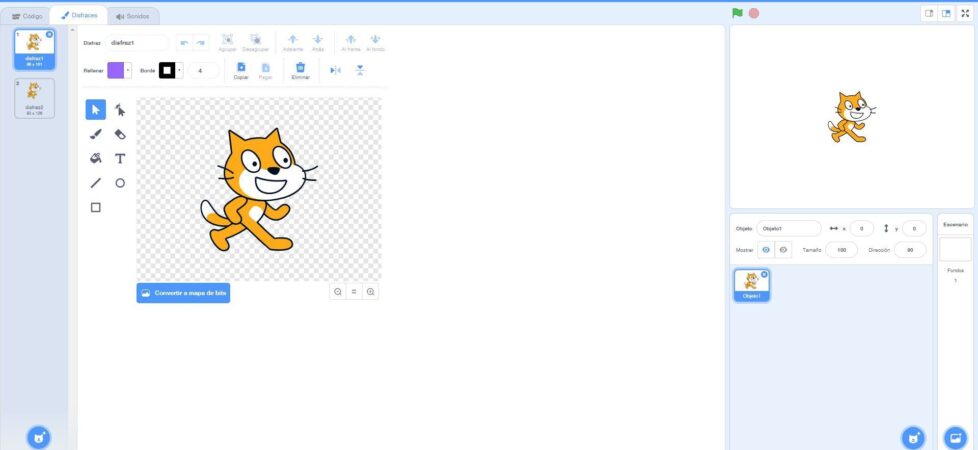Flip costume horizontally
The width and height of the screenshot is (978, 450).
(x=336, y=71)
